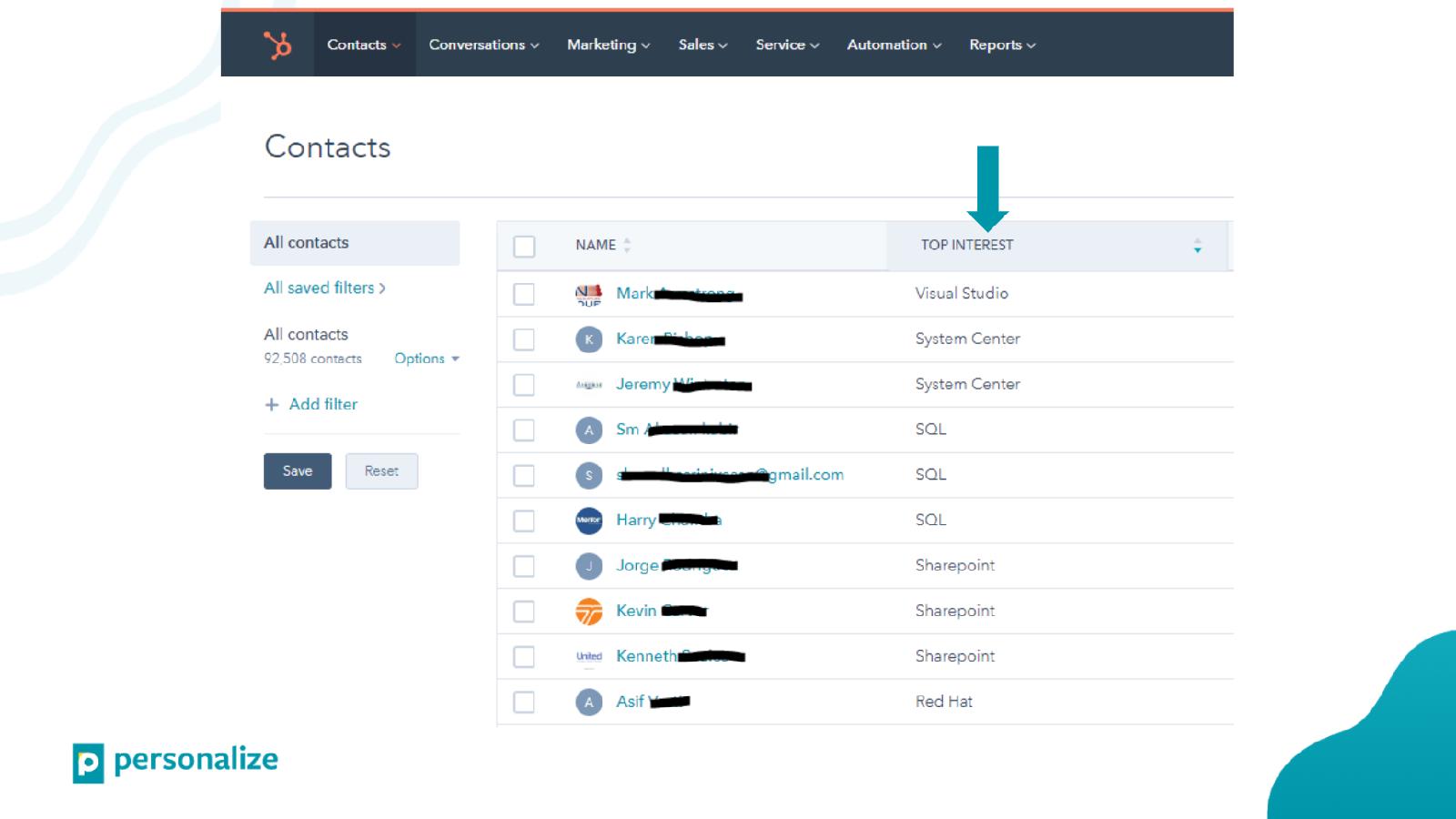Click the TOP INTEREST column header
This screenshot has width=1456, height=819.
pos(966,246)
